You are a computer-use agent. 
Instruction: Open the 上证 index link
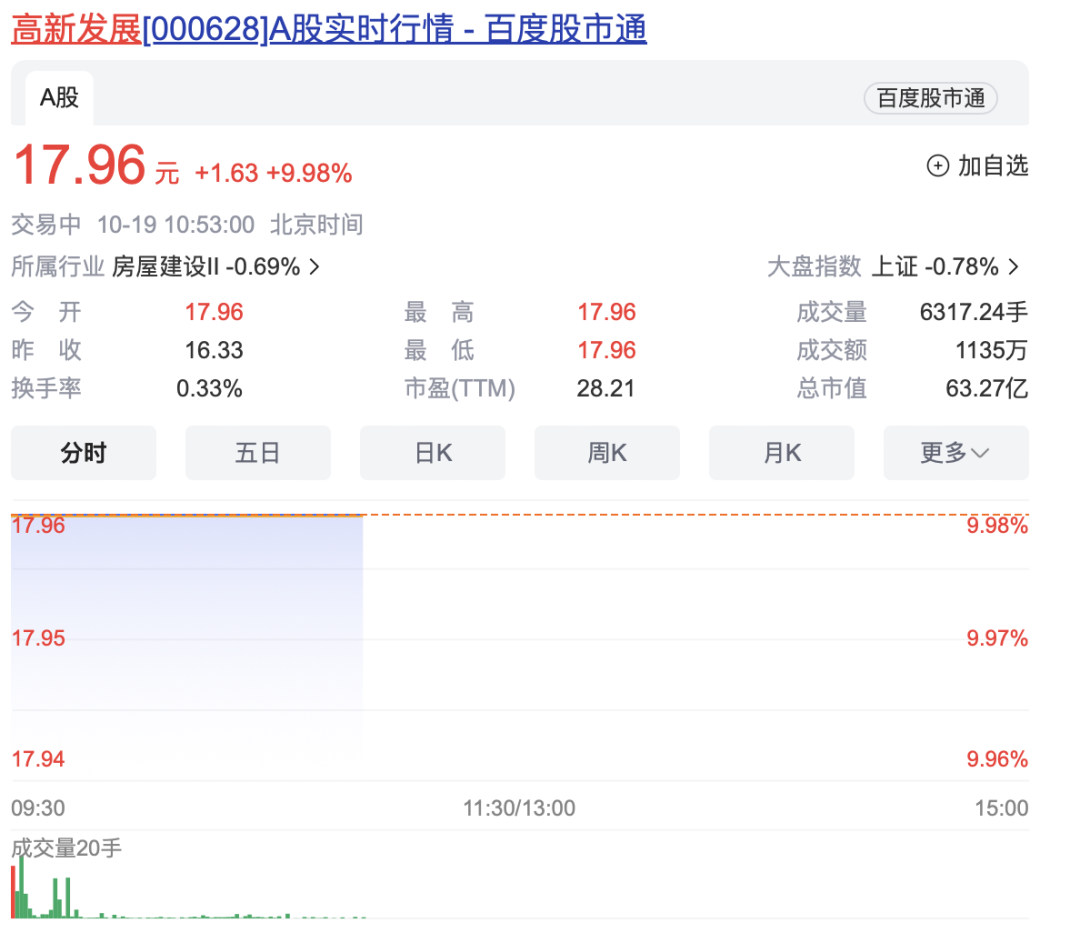point(894,266)
